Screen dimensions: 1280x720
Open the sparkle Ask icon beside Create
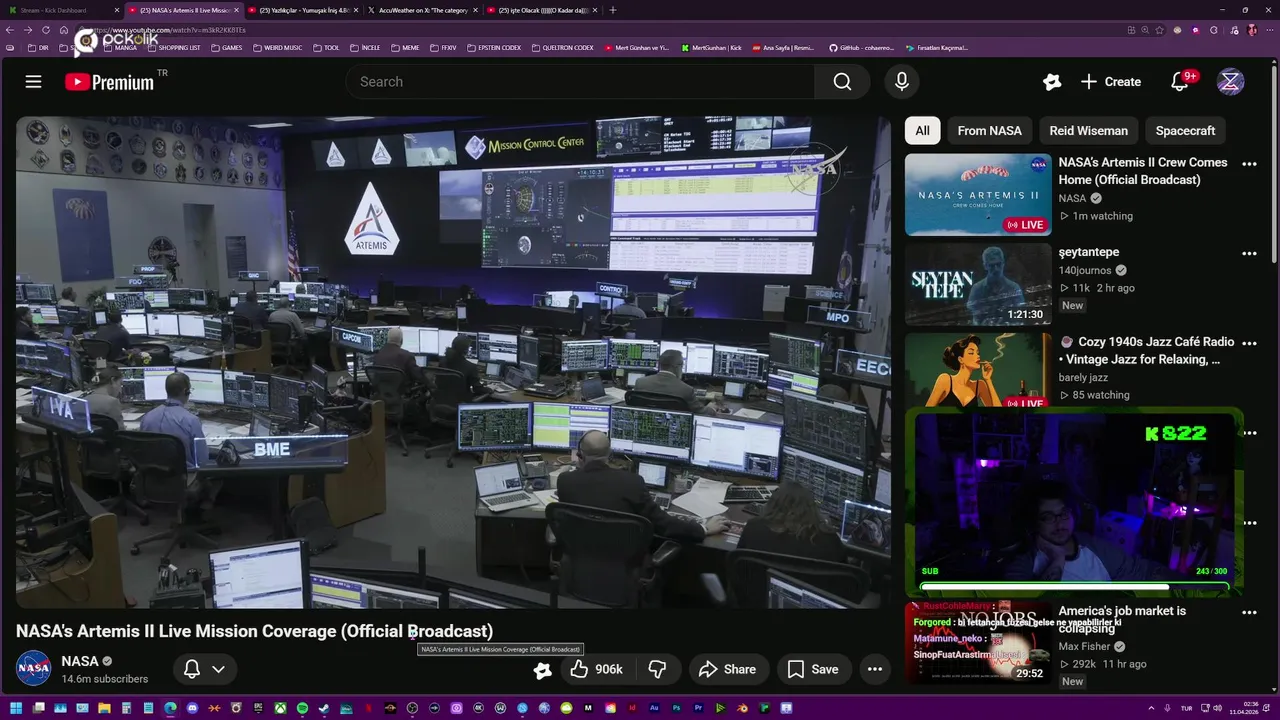point(1051,82)
